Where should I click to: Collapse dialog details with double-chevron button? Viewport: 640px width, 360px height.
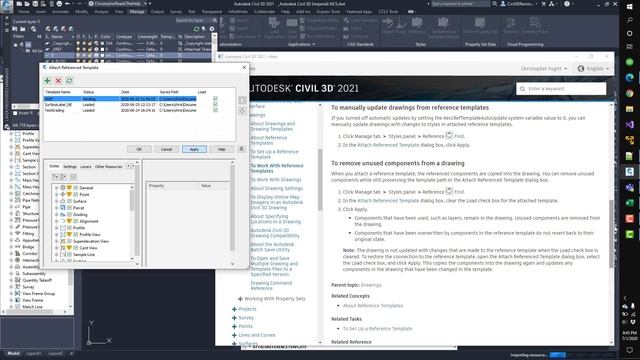tap(241, 149)
